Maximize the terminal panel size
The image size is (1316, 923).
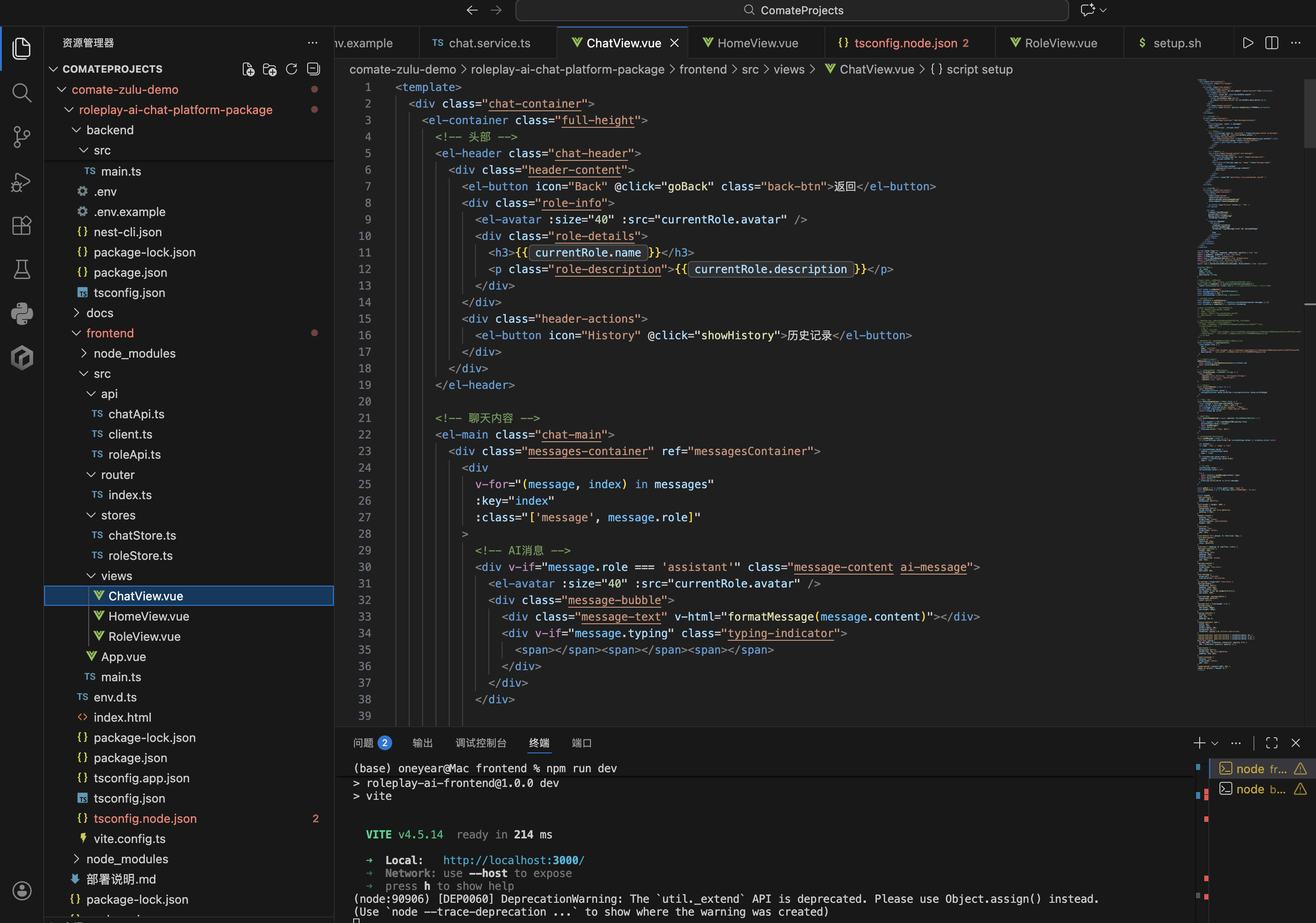pyautogui.click(x=1271, y=743)
